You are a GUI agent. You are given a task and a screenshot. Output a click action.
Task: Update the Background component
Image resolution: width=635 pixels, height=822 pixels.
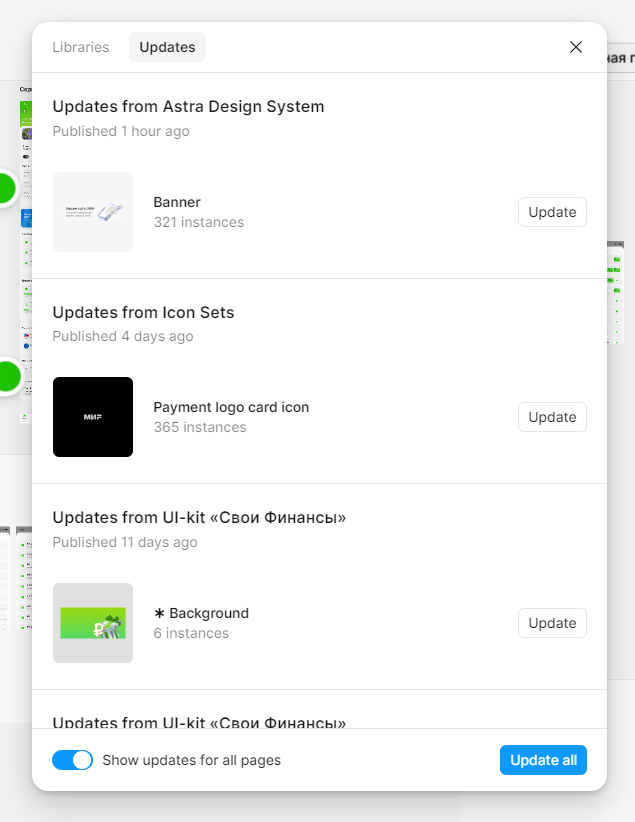(552, 623)
